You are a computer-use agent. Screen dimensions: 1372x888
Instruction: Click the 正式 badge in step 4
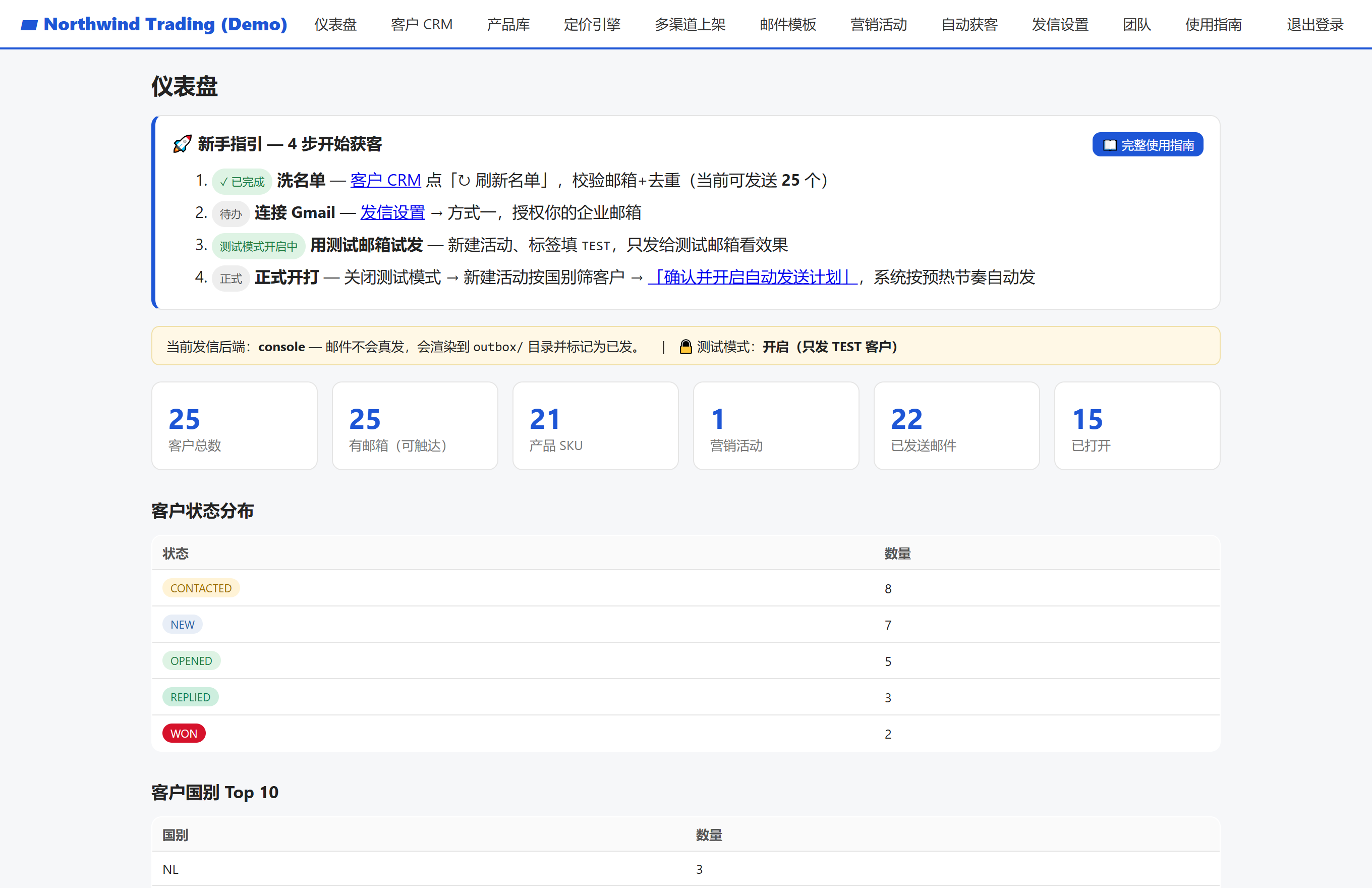tap(231, 279)
